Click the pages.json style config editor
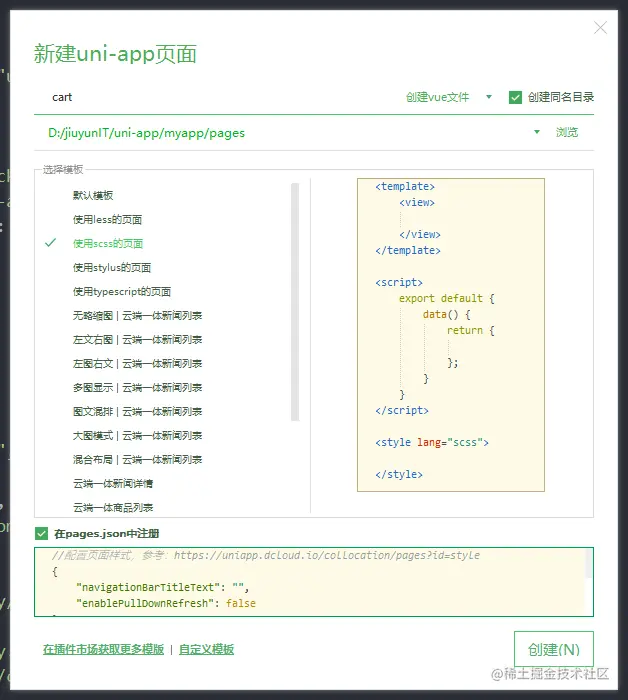 (x=314, y=582)
